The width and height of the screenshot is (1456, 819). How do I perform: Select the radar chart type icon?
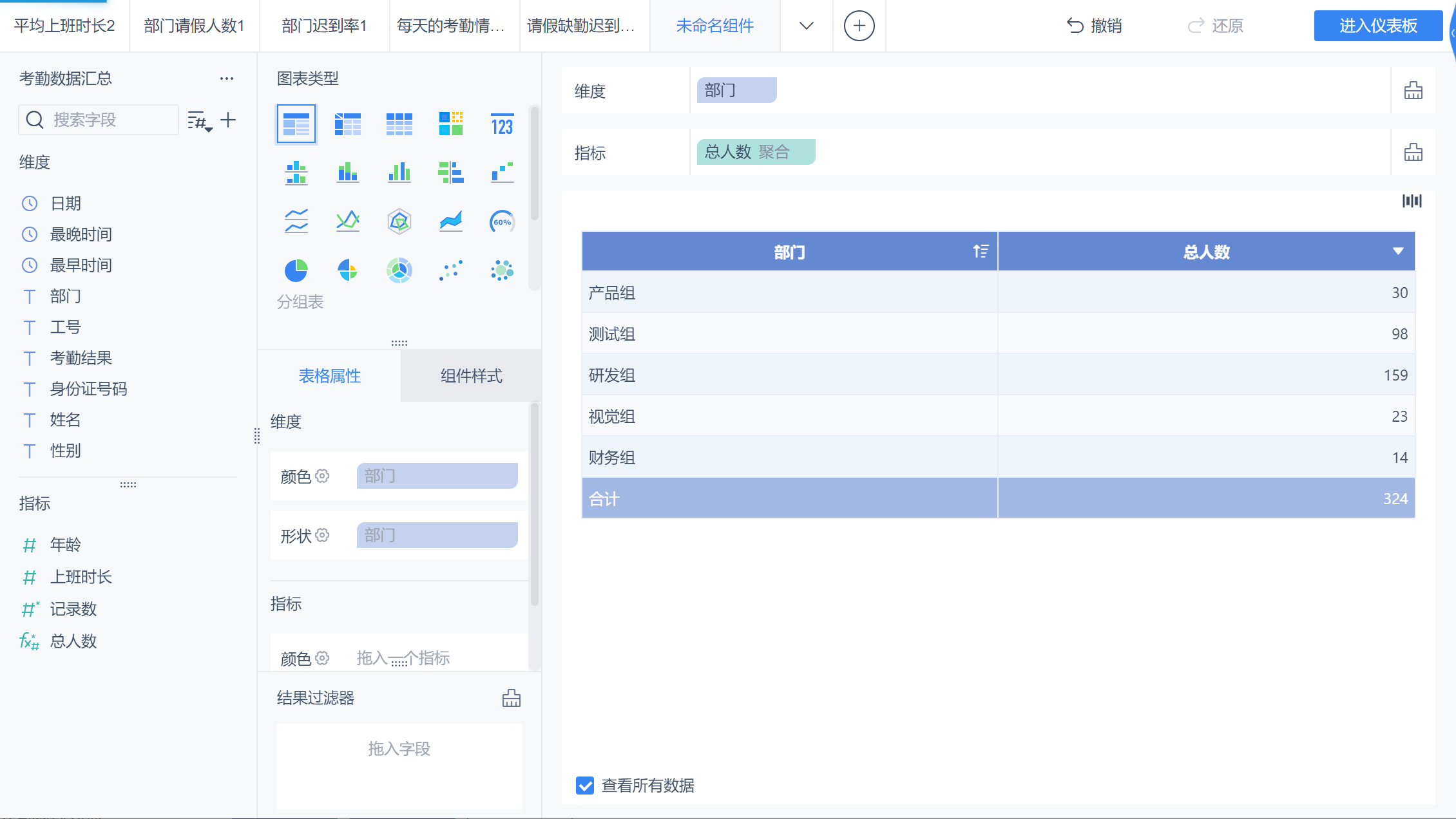click(399, 222)
